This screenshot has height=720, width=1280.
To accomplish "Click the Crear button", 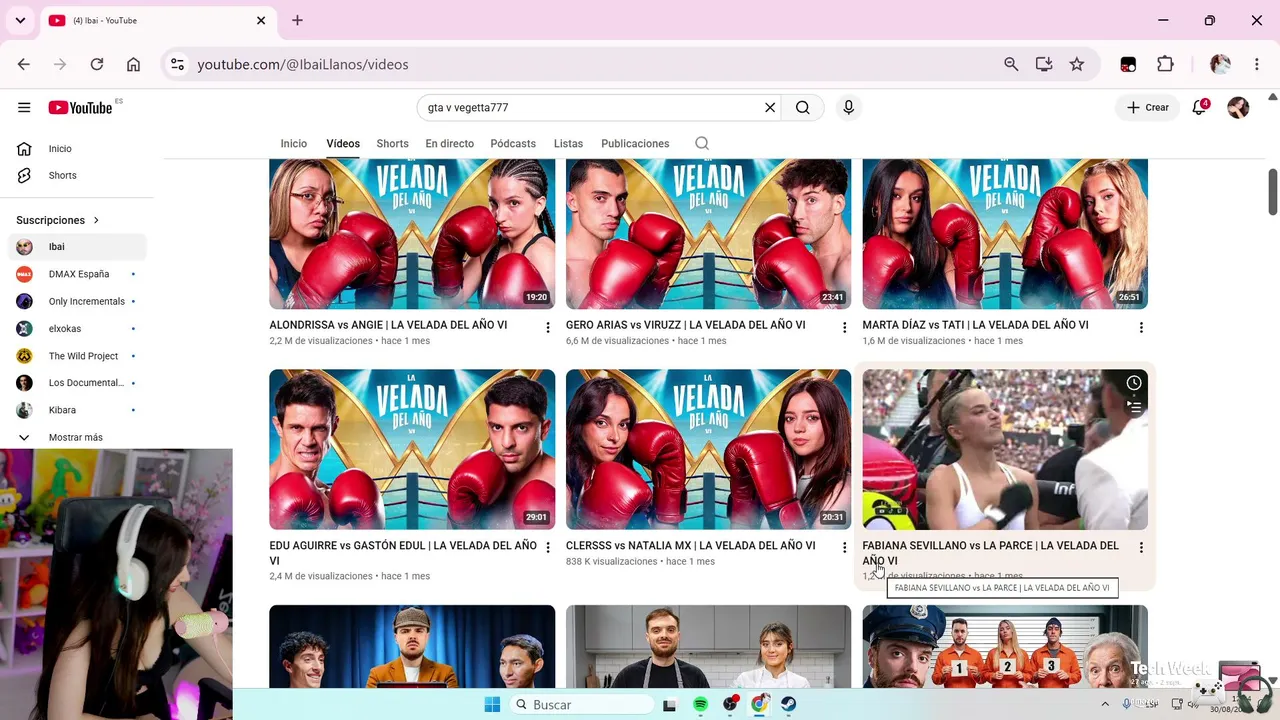I will tap(1147, 108).
